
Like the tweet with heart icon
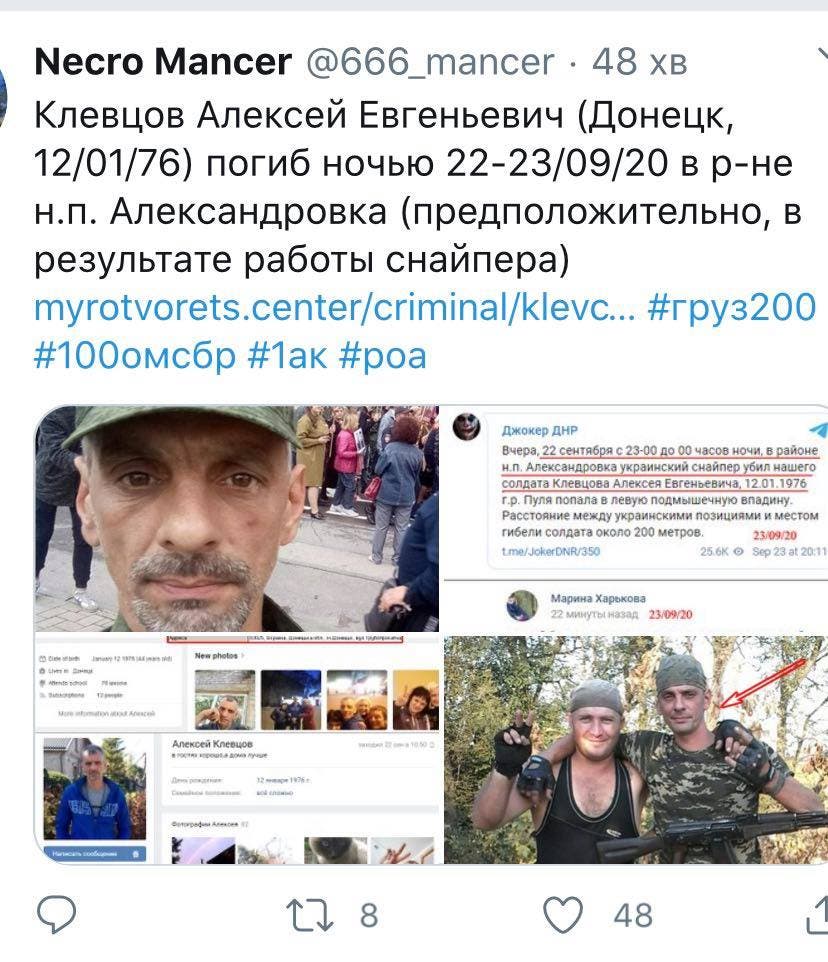point(563,915)
